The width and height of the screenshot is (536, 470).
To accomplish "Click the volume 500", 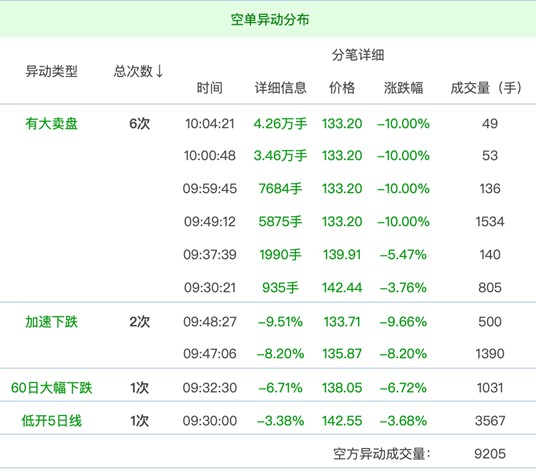I will coord(490,322).
